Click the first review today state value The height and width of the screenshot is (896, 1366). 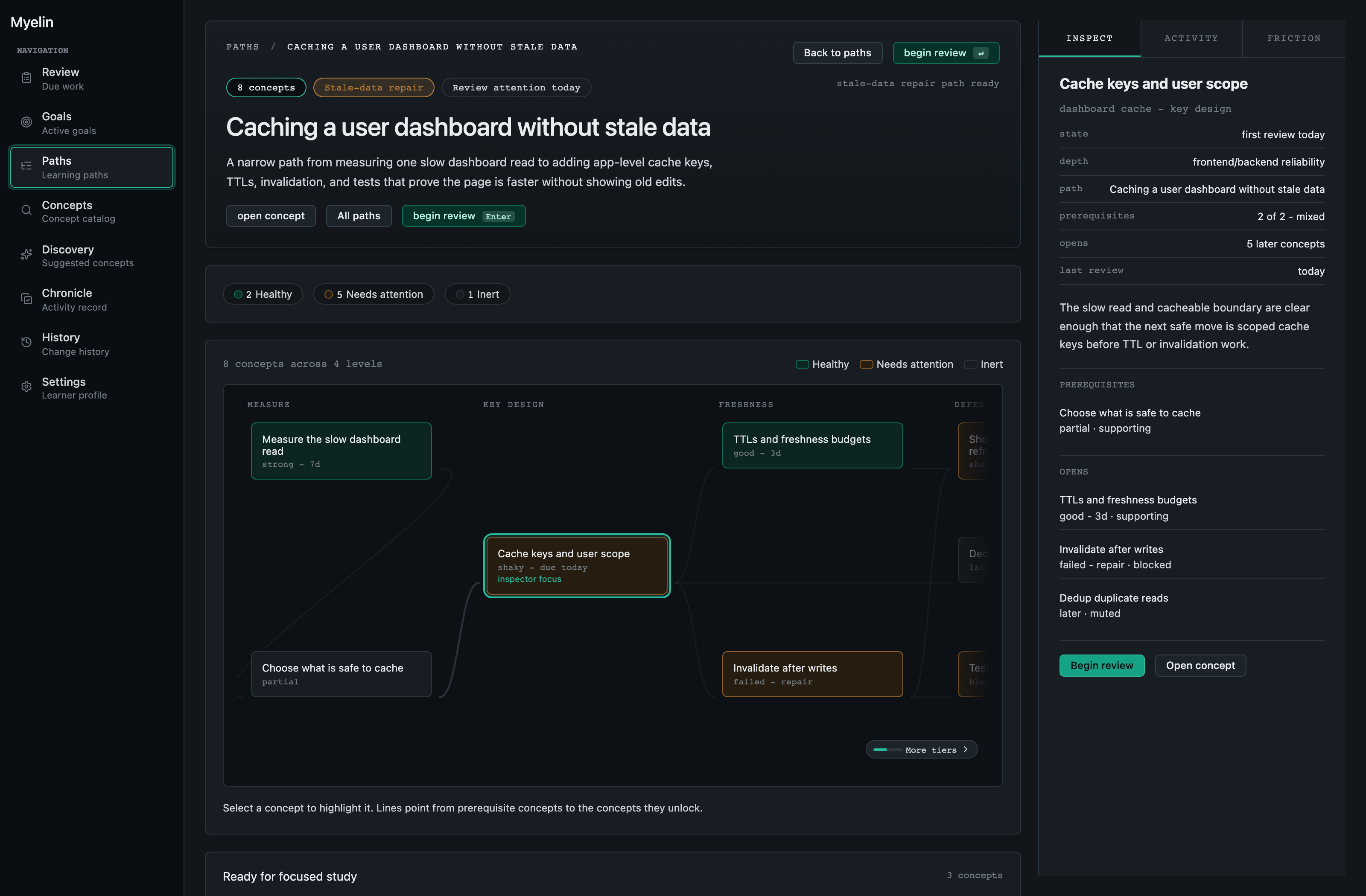(x=1283, y=134)
